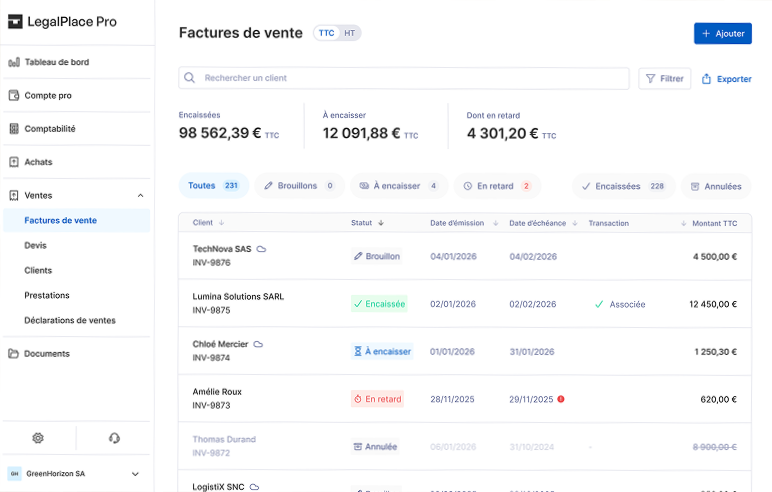Open Devis submenu item
This screenshot has width=772, height=492.
(35, 245)
